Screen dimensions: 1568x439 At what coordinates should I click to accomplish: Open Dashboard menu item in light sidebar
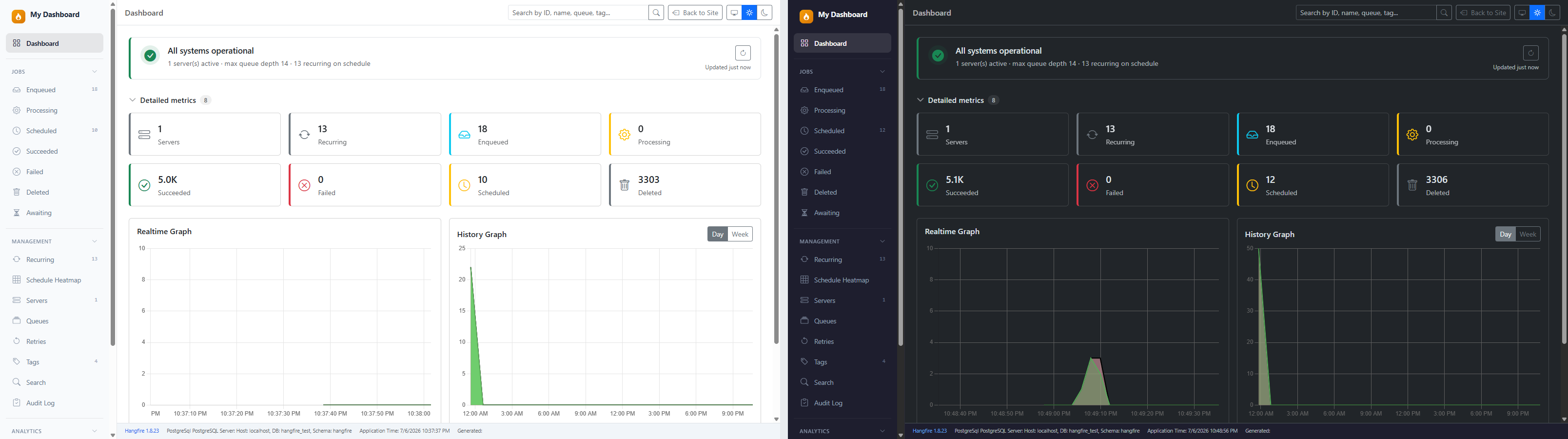[55, 43]
